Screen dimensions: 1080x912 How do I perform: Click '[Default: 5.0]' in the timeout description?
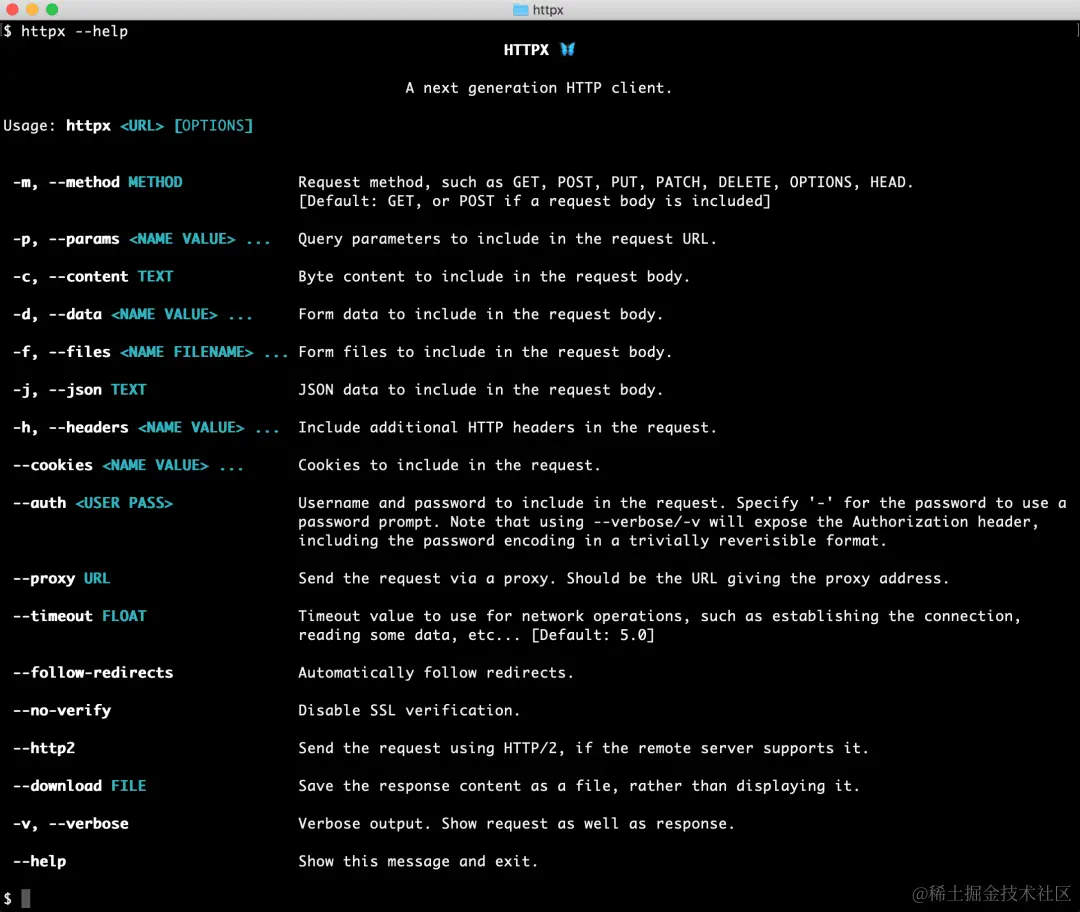(592, 635)
